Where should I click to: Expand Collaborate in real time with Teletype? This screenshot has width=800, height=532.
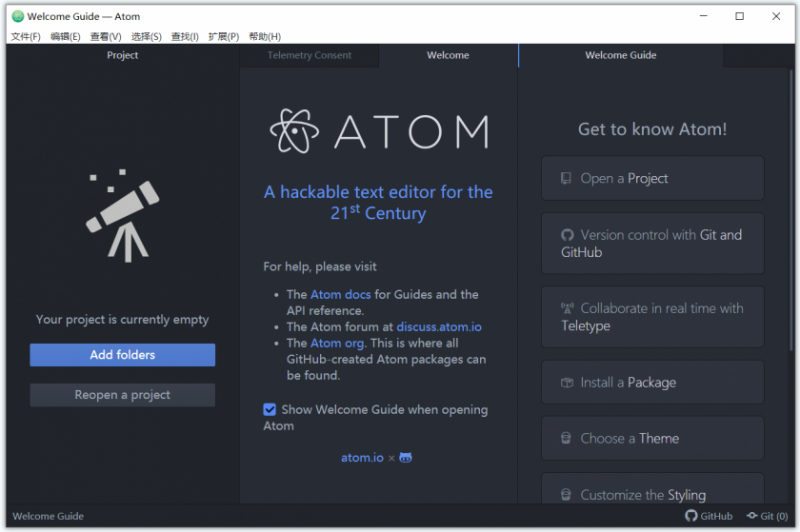pyautogui.click(x=653, y=317)
